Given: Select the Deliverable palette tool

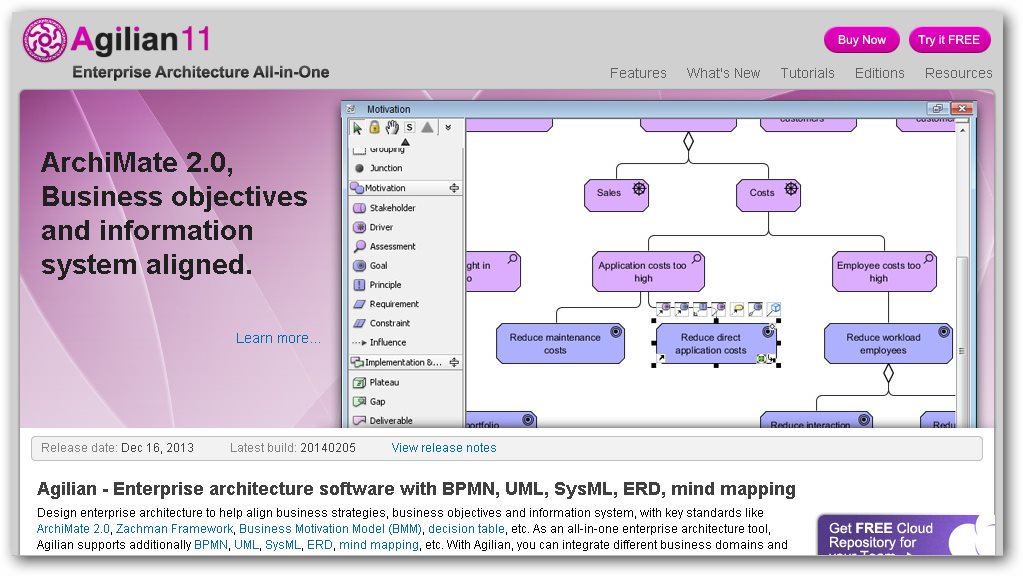Looking at the screenshot, I should 383,421.
